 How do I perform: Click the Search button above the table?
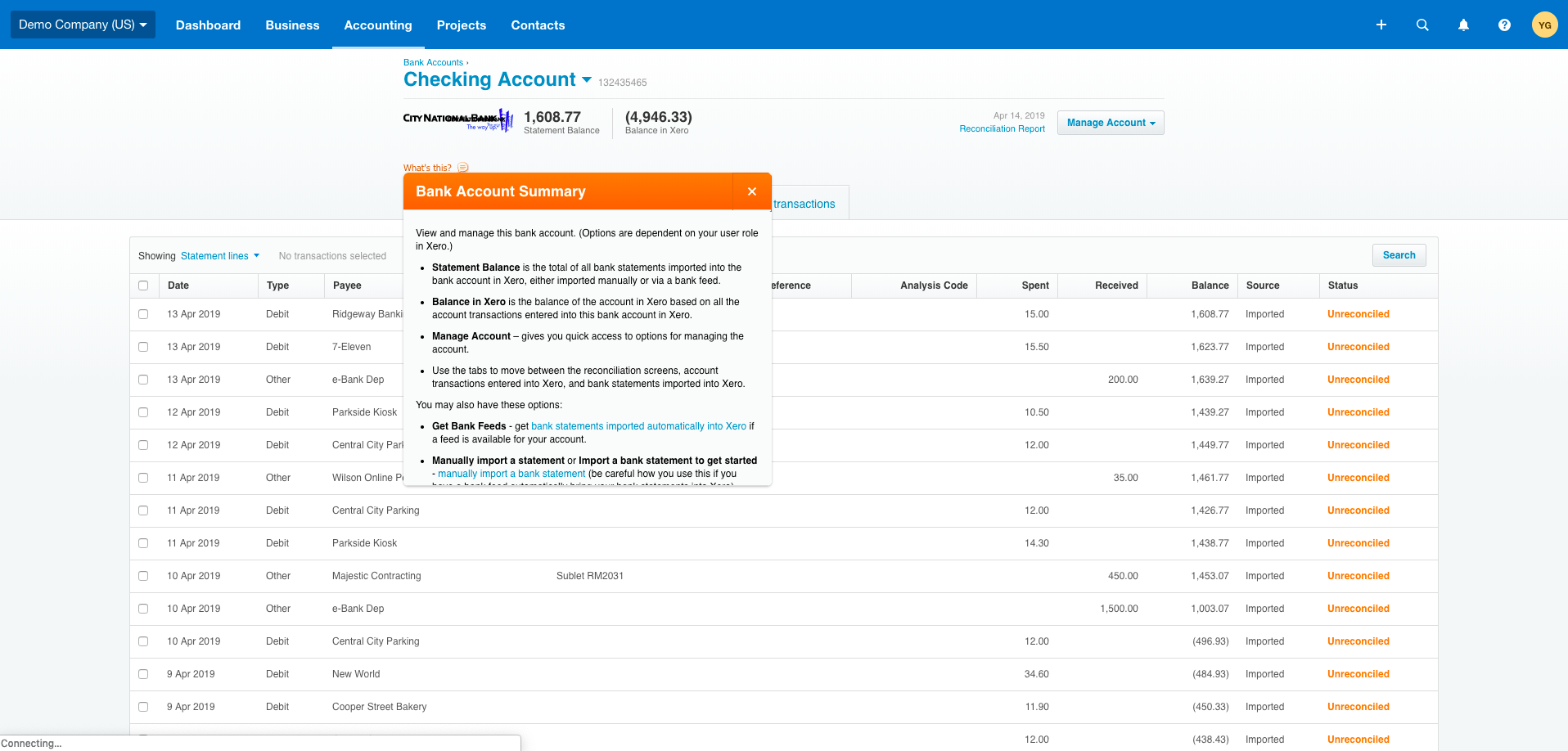1399,255
